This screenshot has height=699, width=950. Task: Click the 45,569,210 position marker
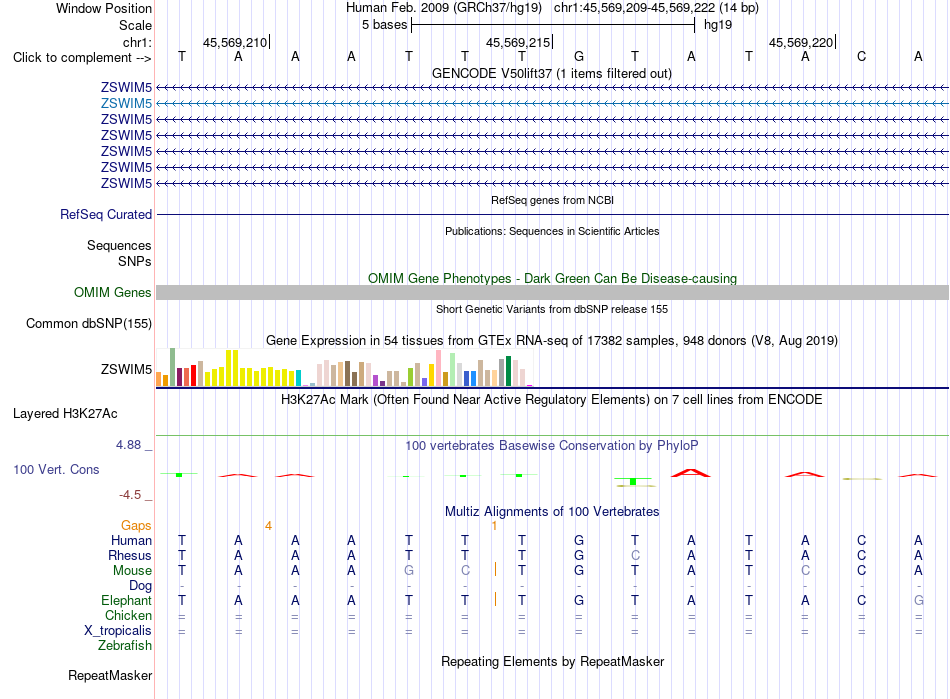click(236, 42)
